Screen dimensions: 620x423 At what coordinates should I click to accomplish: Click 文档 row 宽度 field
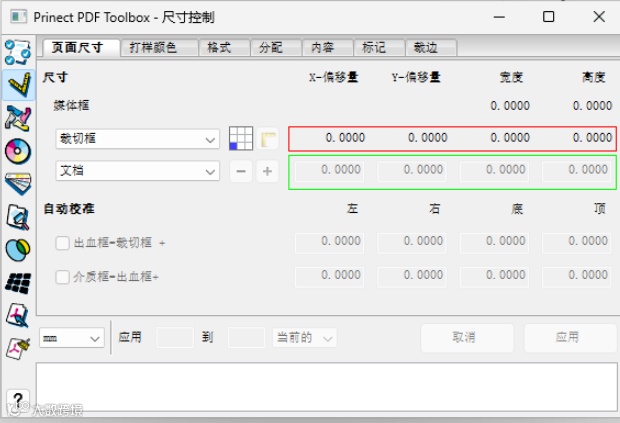[494, 171]
